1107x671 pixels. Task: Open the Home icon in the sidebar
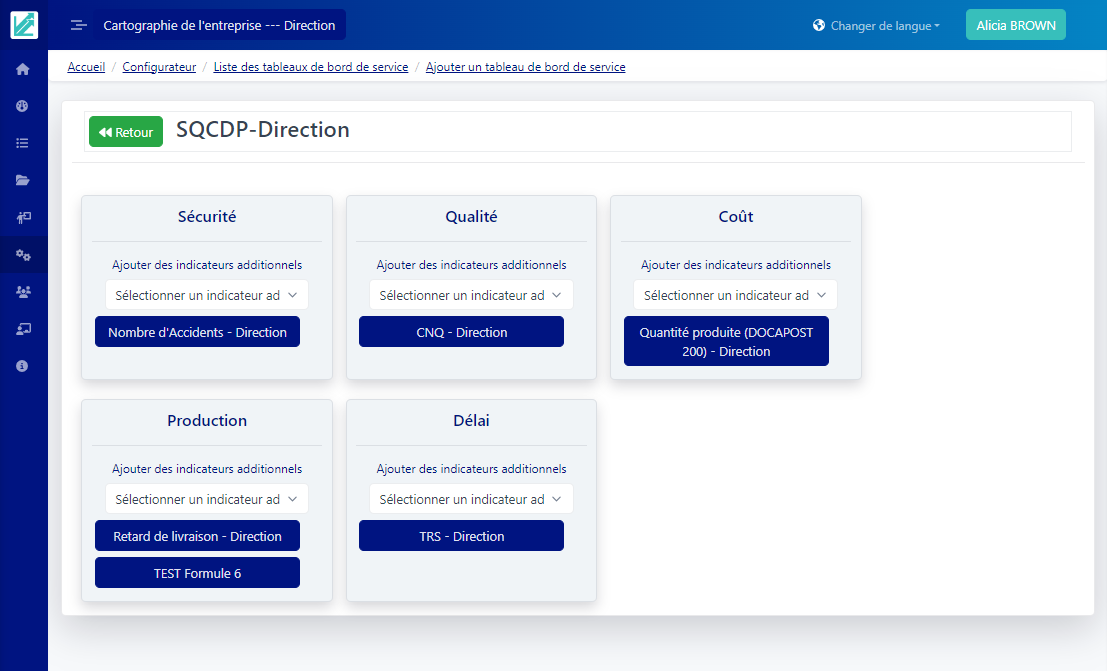[x=22, y=68]
